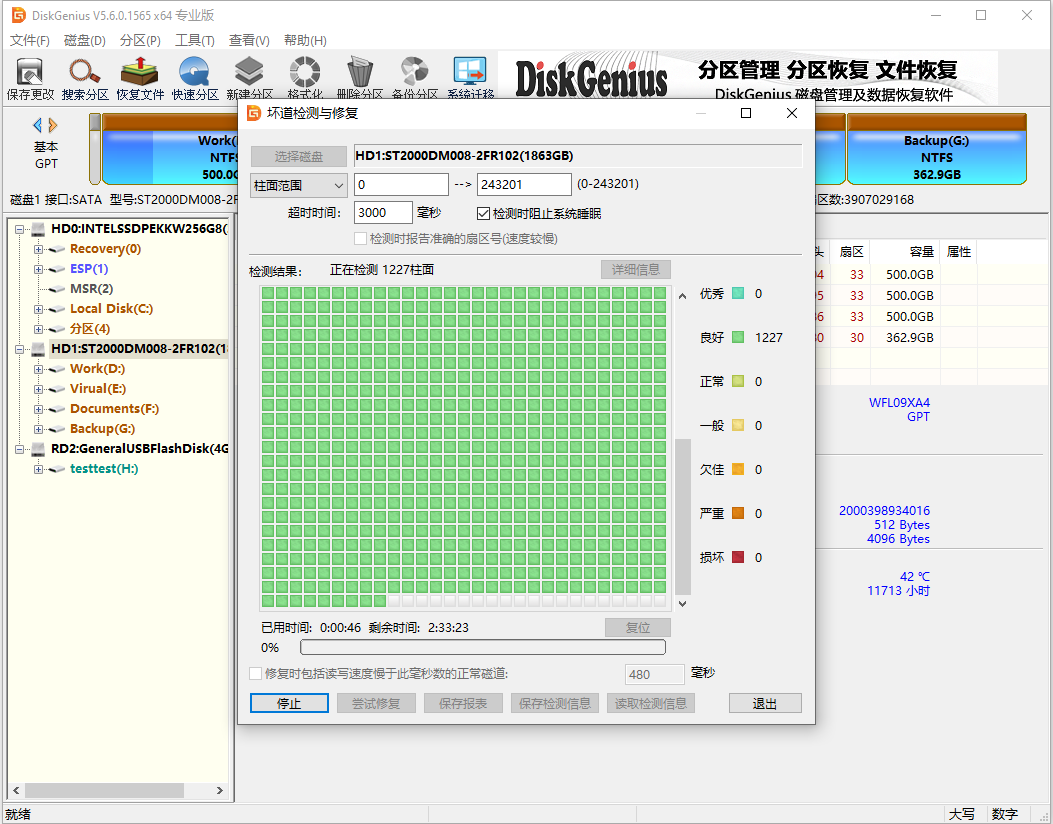
Task: Select MSR(2) in the disk tree
Action: click(91, 289)
